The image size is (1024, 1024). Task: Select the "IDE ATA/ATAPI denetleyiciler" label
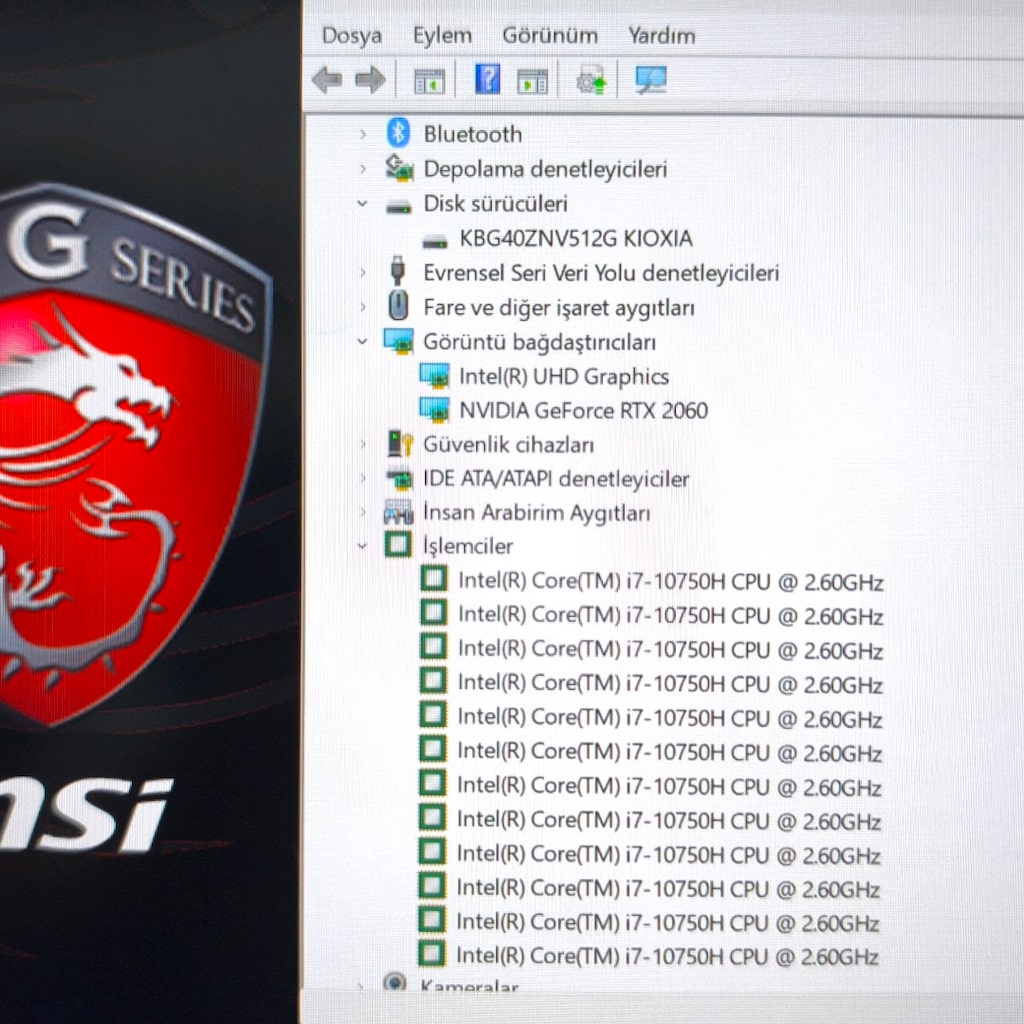(556, 479)
